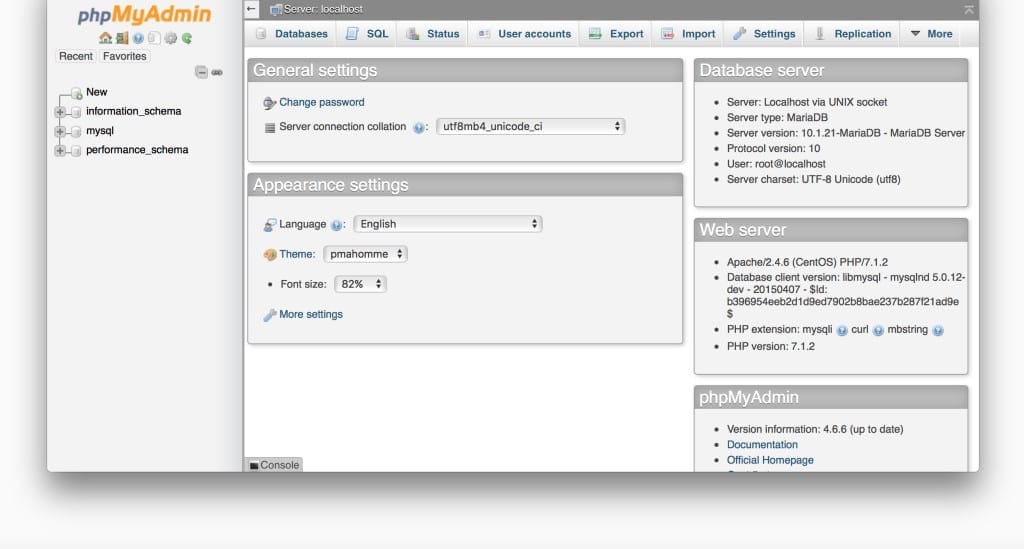Click the information_schema database icon

(x=76, y=112)
